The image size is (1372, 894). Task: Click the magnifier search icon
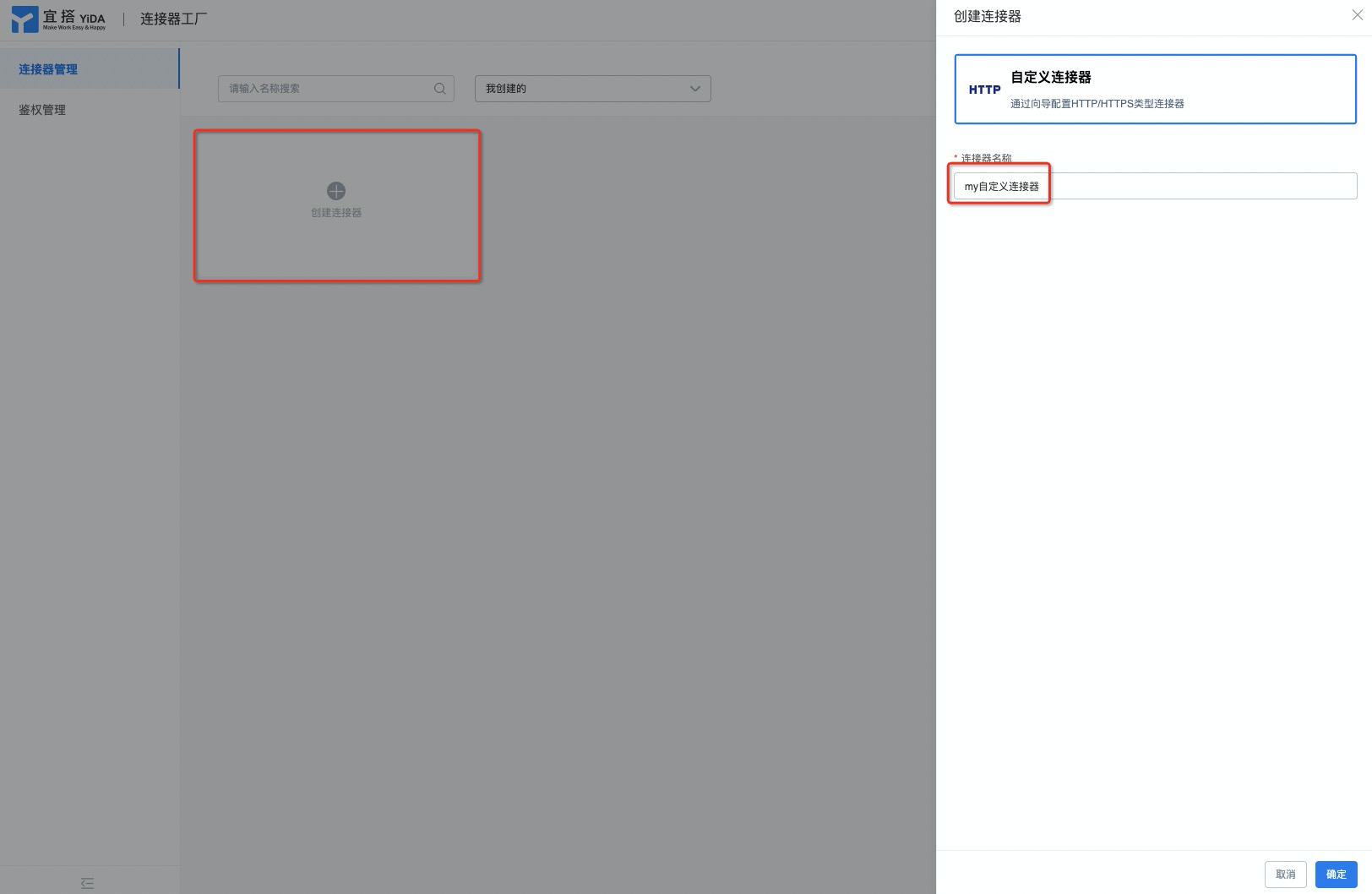(439, 89)
